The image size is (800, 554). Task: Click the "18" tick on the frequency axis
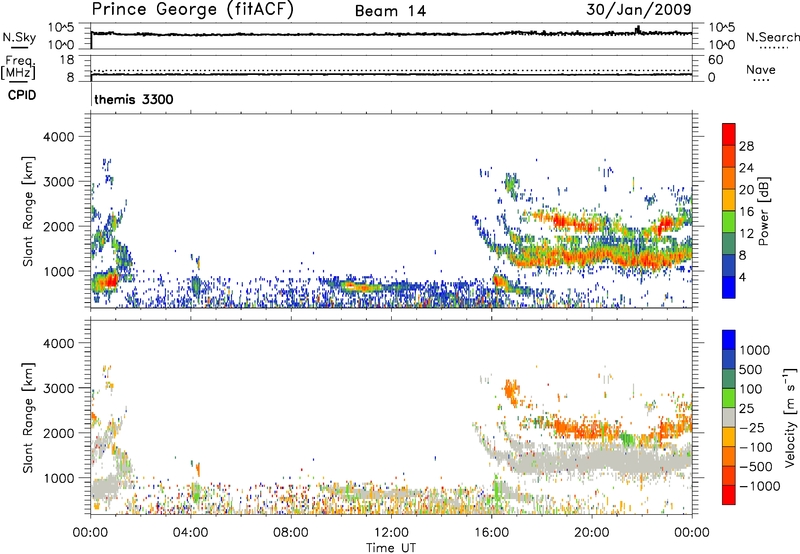(67, 59)
